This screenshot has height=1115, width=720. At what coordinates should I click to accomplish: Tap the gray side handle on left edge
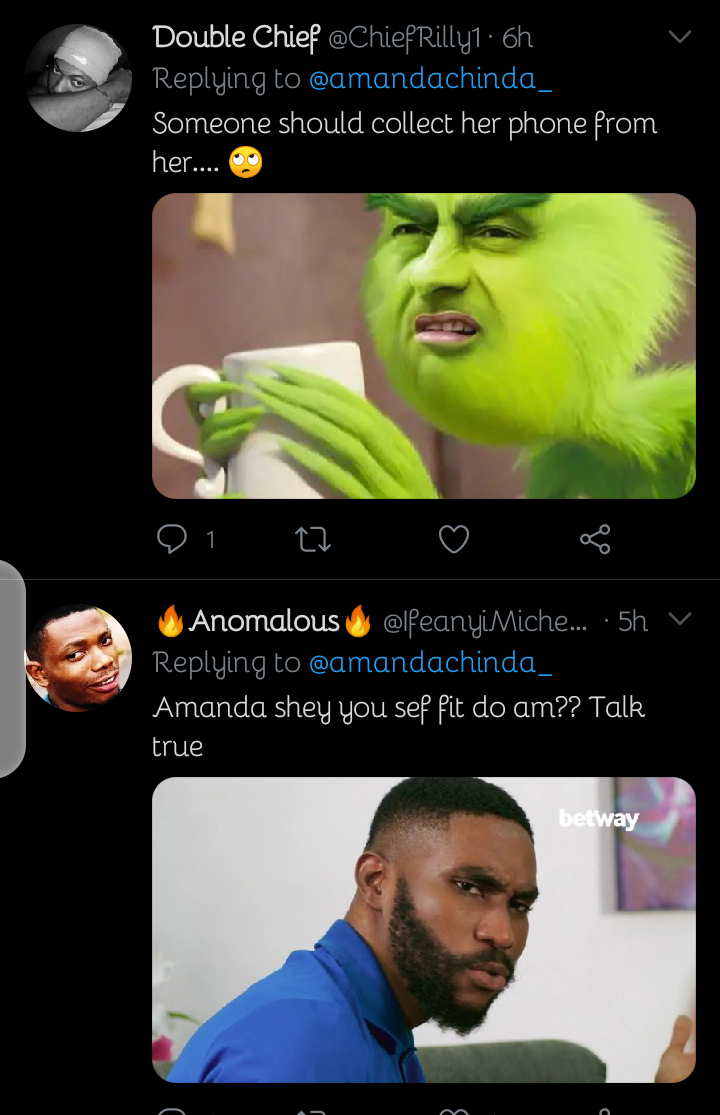click(12, 669)
